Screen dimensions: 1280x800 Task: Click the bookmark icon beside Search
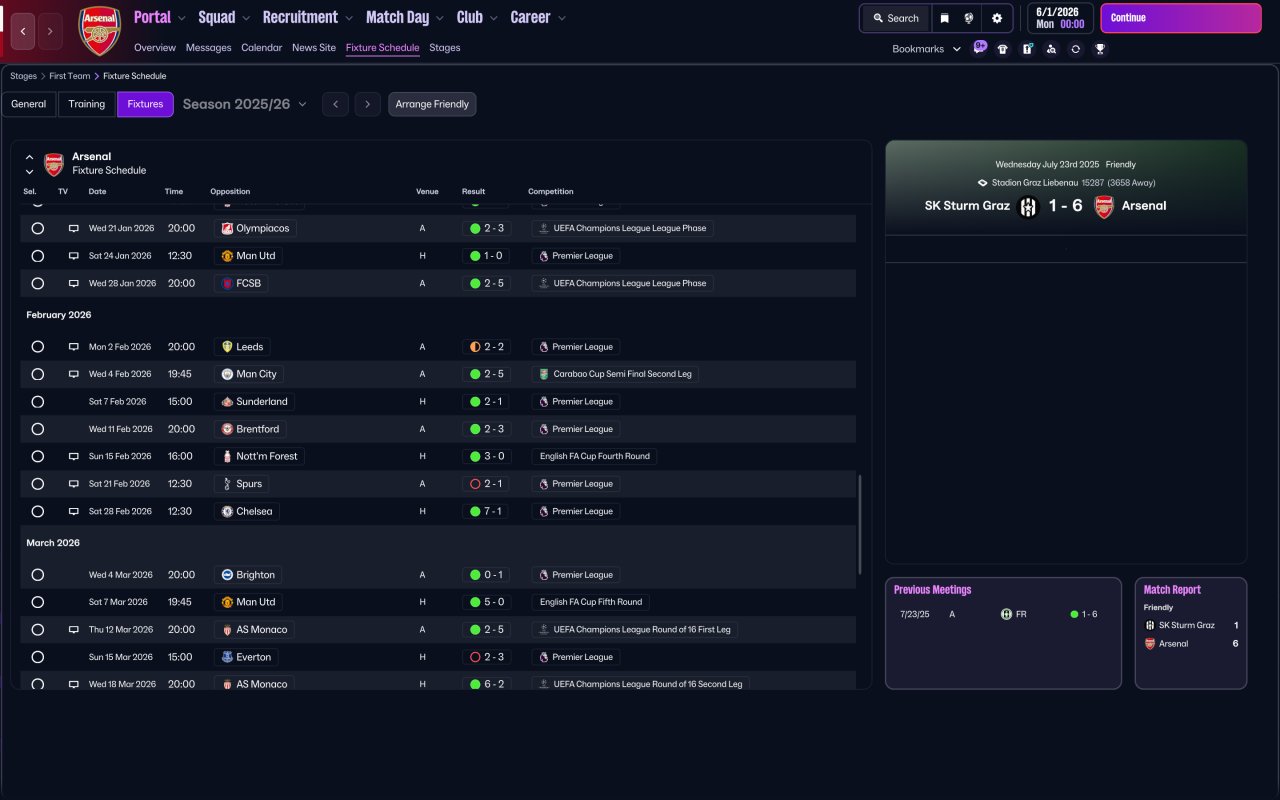point(944,18)
